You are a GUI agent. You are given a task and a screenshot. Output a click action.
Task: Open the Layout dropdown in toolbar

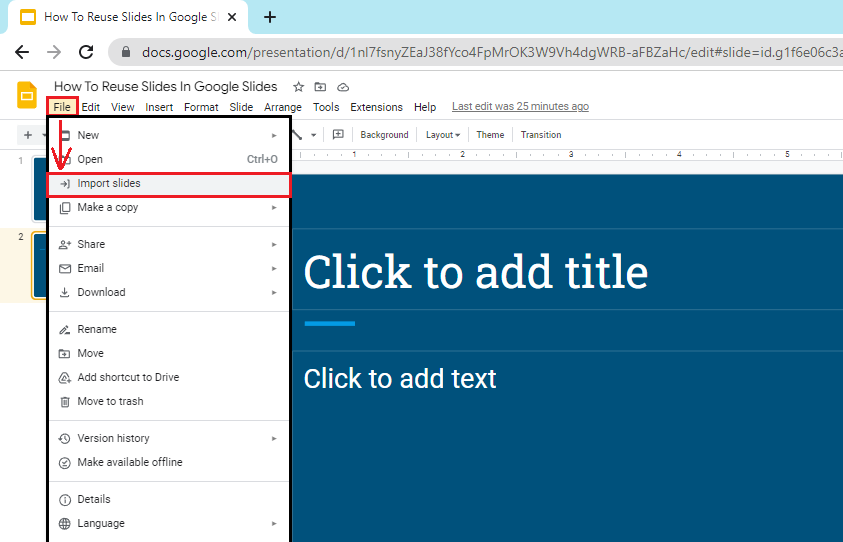click(442, 134)
